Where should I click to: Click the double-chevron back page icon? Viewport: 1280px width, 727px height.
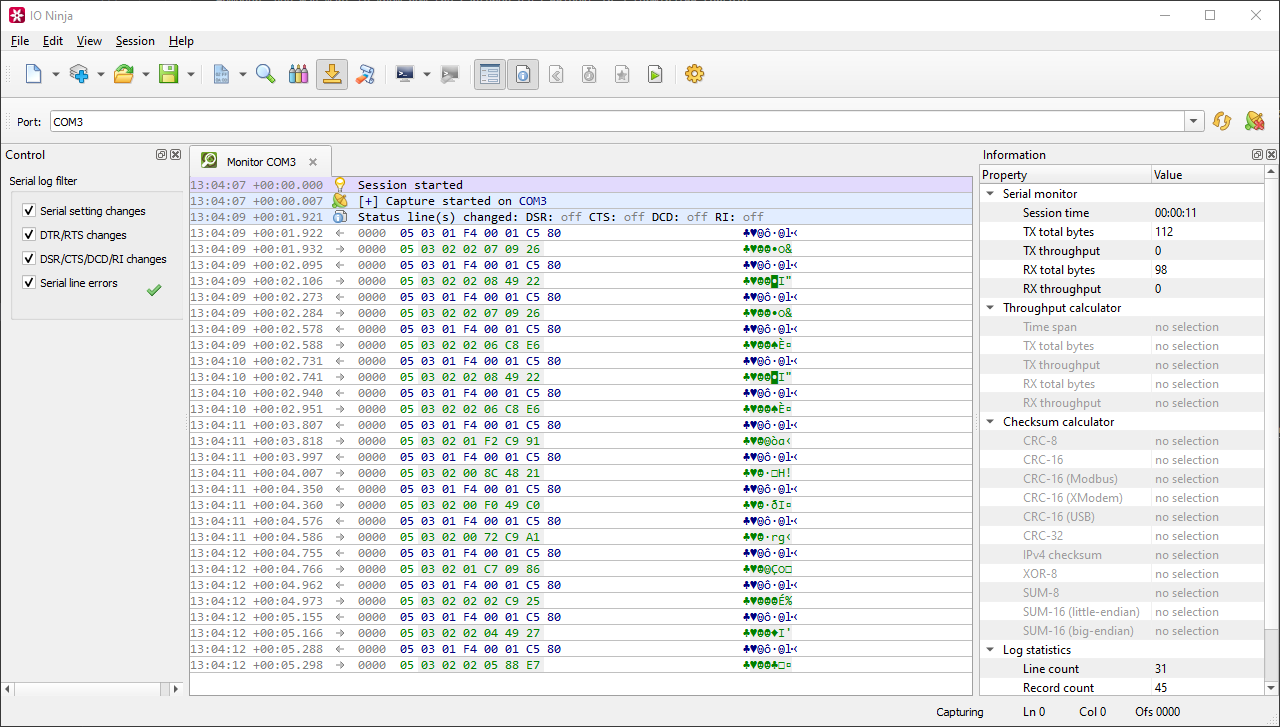(x=557, y=74)
